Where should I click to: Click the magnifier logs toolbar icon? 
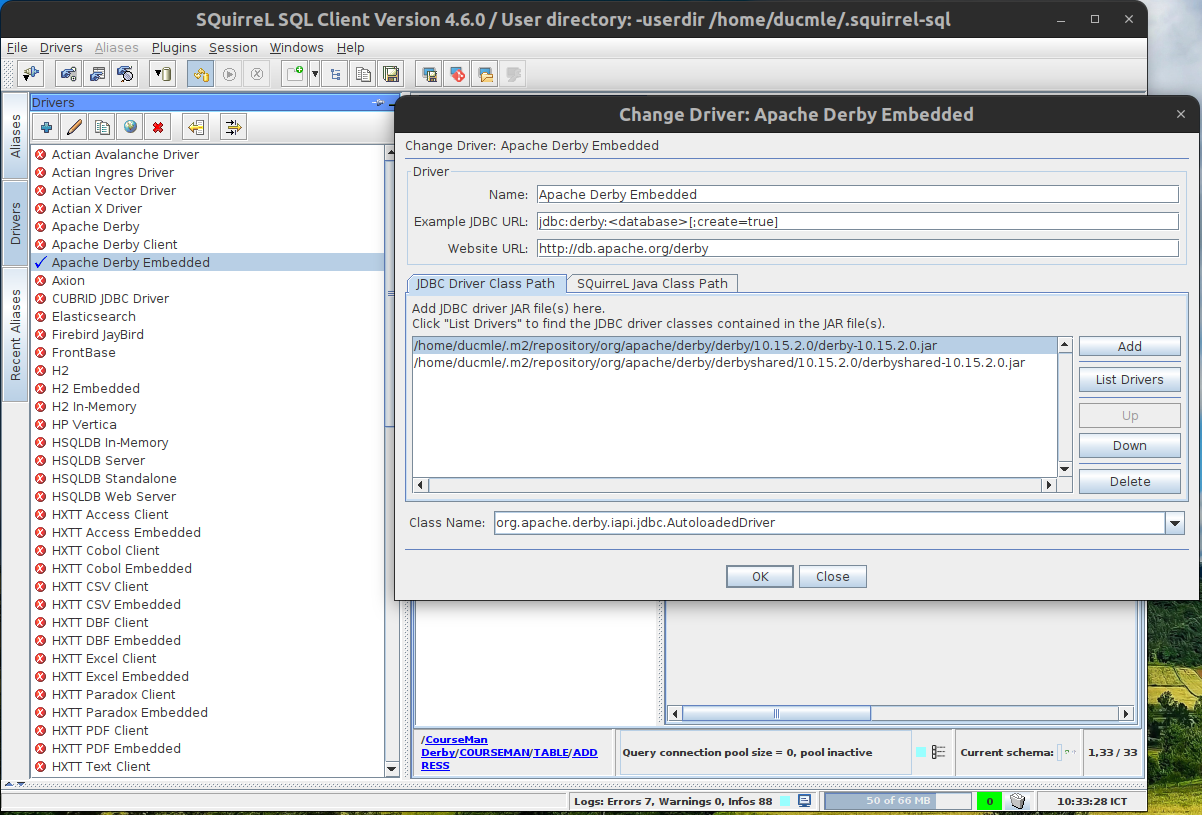(x=125, y=73)
